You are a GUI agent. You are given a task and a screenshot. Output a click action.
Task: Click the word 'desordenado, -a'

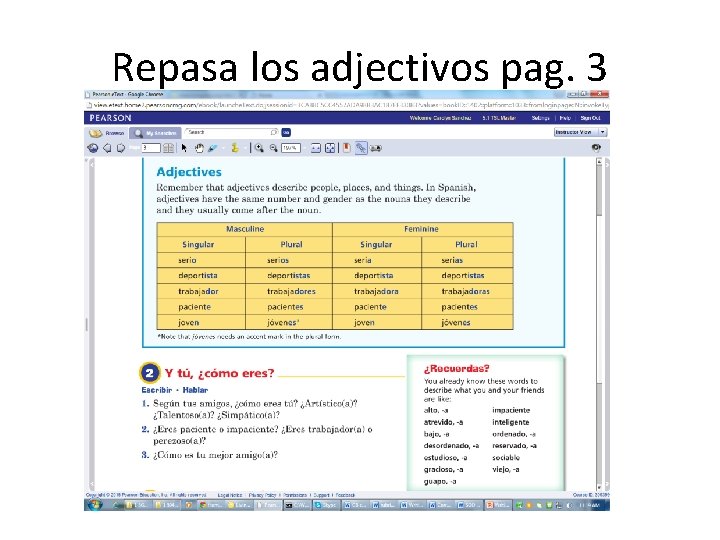pyautogui.click(x=451, y=446)
